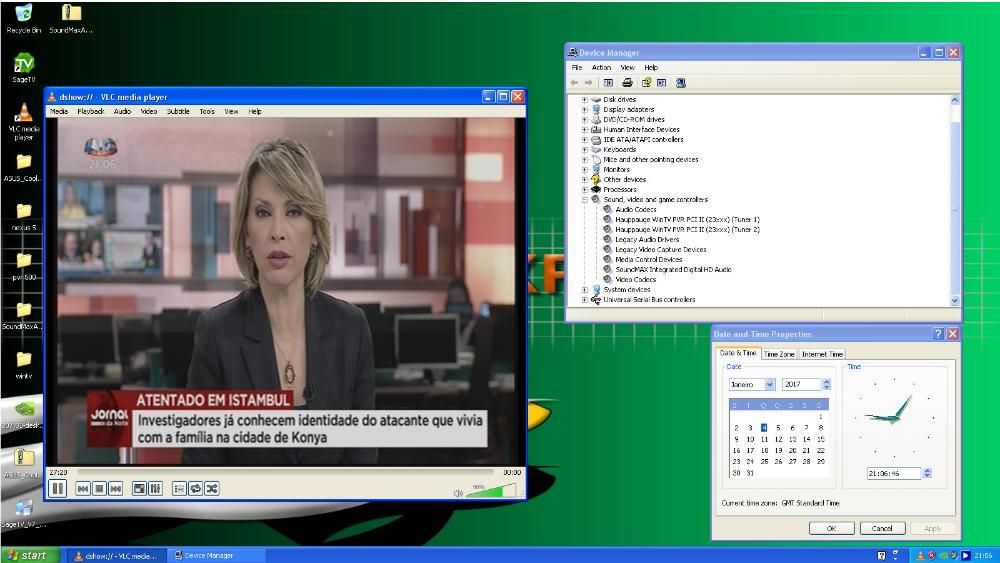Viewport: 1000px width, 563px height.
Task: Open the SageTV desktop icon
Action: point(24,68)
